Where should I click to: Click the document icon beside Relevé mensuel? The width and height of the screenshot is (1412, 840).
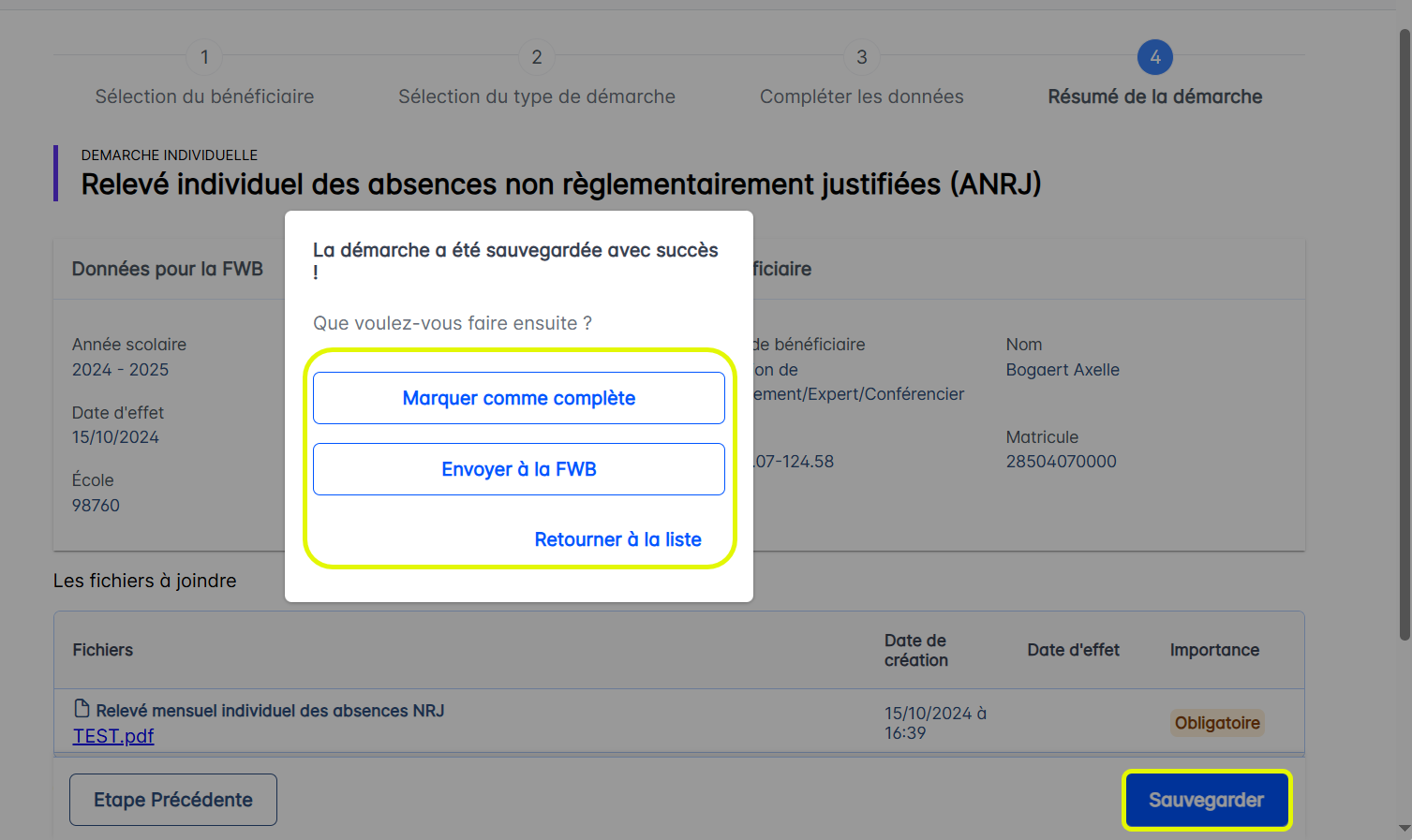(x=82, y=709)
